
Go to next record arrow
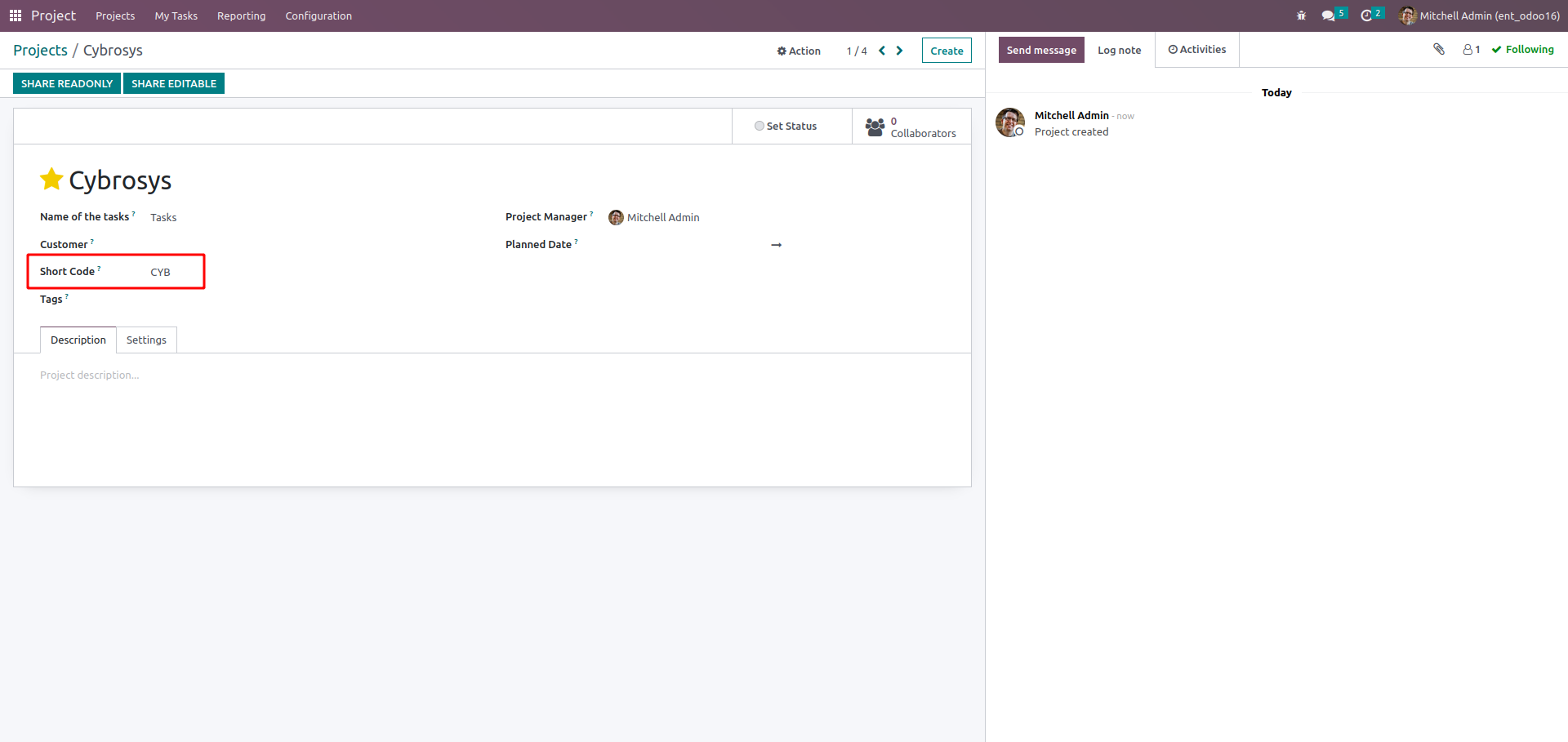(x=899, y=51)
